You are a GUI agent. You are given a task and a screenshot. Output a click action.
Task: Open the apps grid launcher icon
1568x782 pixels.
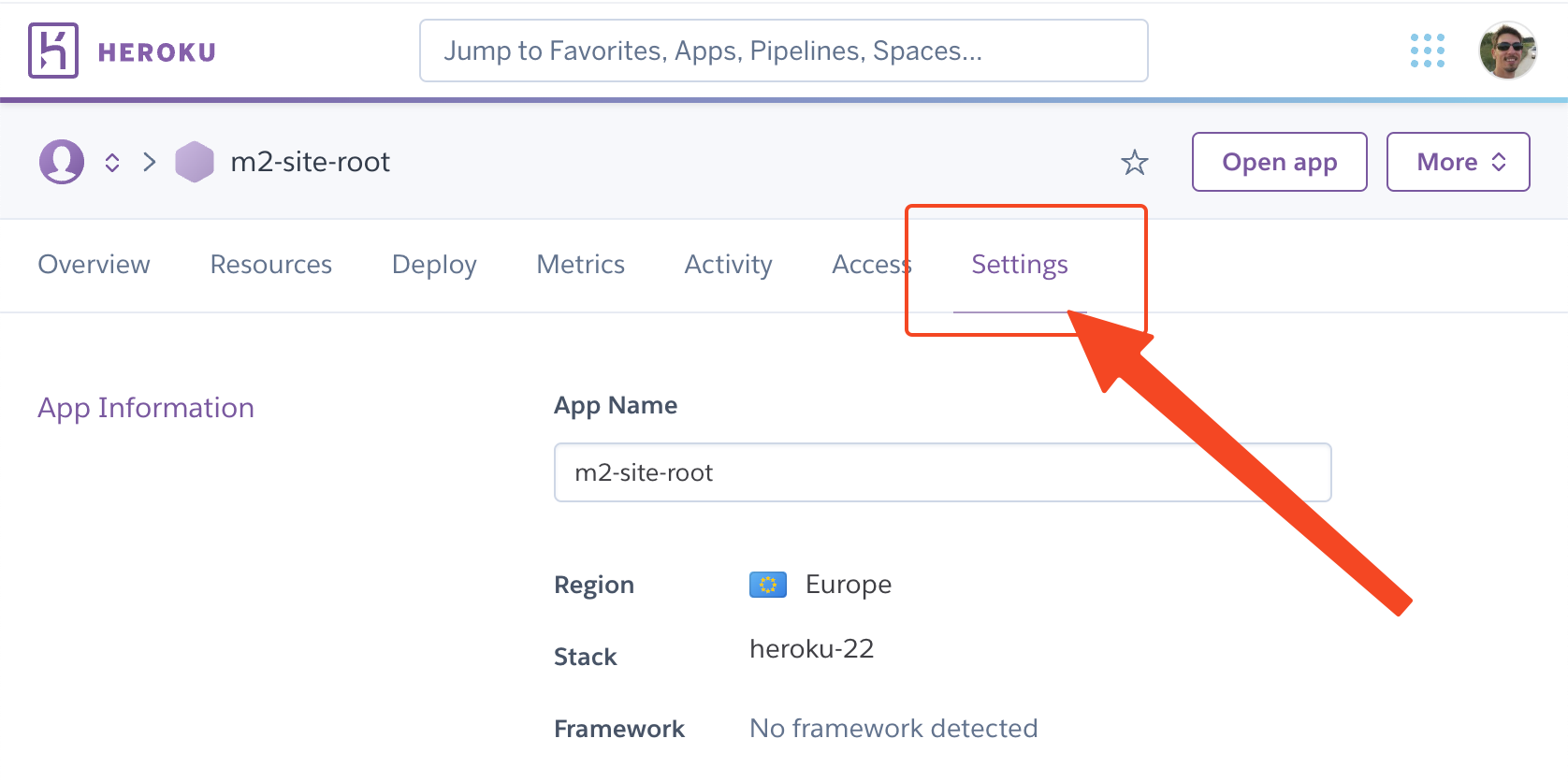(1428, 51)
